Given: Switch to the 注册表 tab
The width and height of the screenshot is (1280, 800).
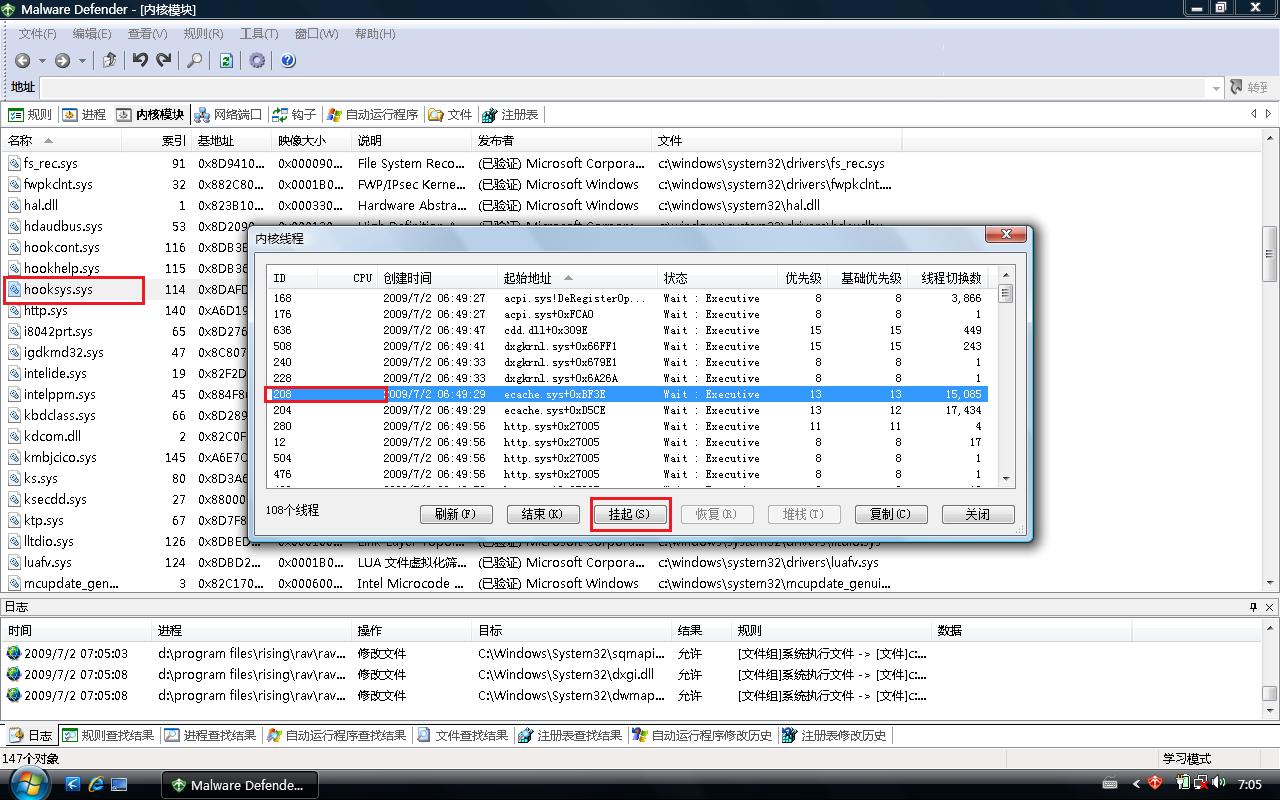Looking at the screenshot, I should [510, 115].
